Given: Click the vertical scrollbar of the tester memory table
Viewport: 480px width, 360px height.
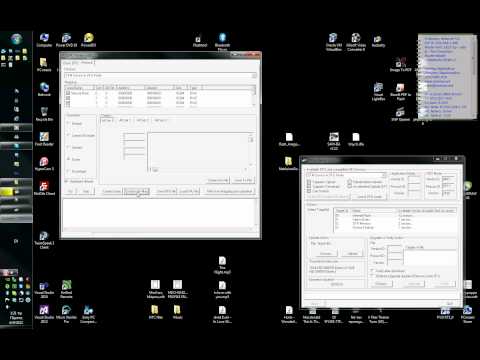Looking at the screenshot, I should click(x=254, y=96).
